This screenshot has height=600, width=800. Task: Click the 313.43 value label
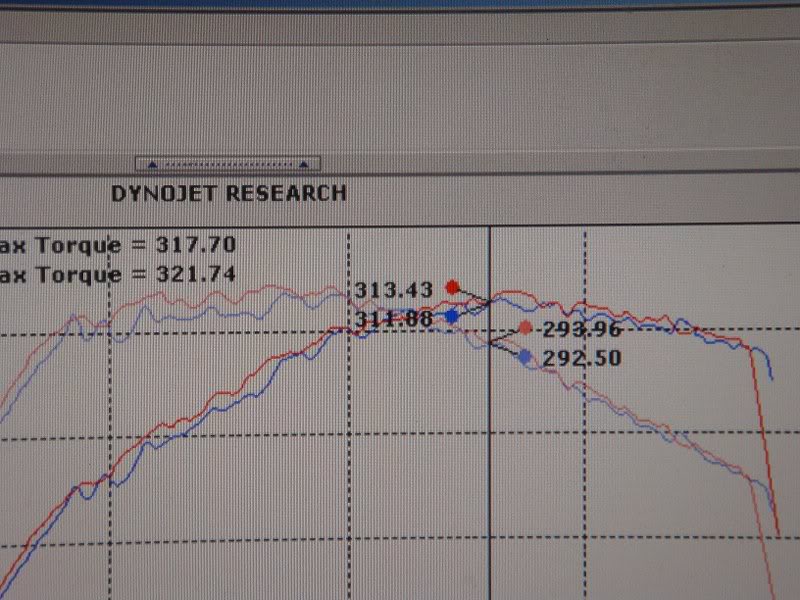pyautogui.click(x=393, y=289)
